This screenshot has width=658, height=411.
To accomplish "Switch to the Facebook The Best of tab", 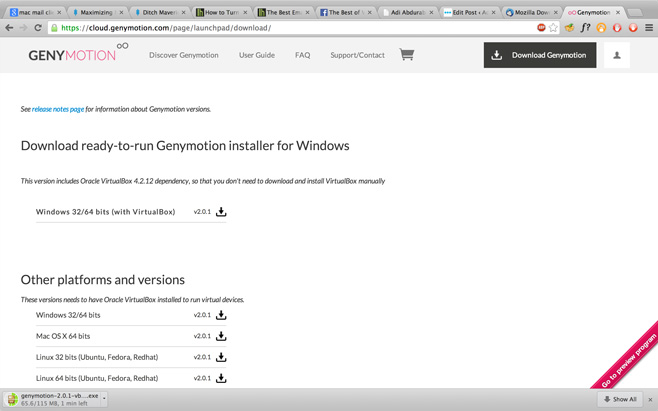I will tap(347, 13).
